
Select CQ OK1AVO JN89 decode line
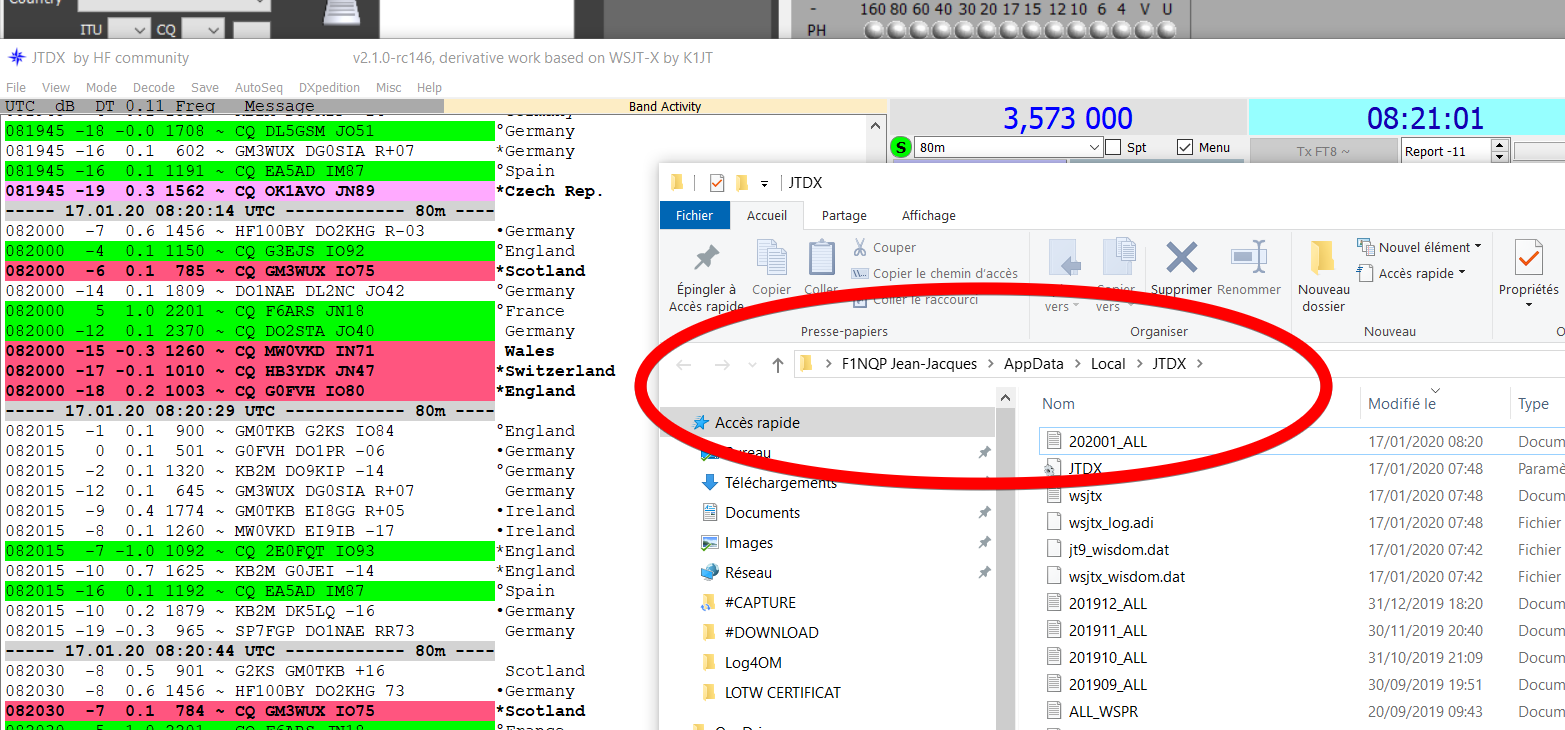tap(250, 191)
